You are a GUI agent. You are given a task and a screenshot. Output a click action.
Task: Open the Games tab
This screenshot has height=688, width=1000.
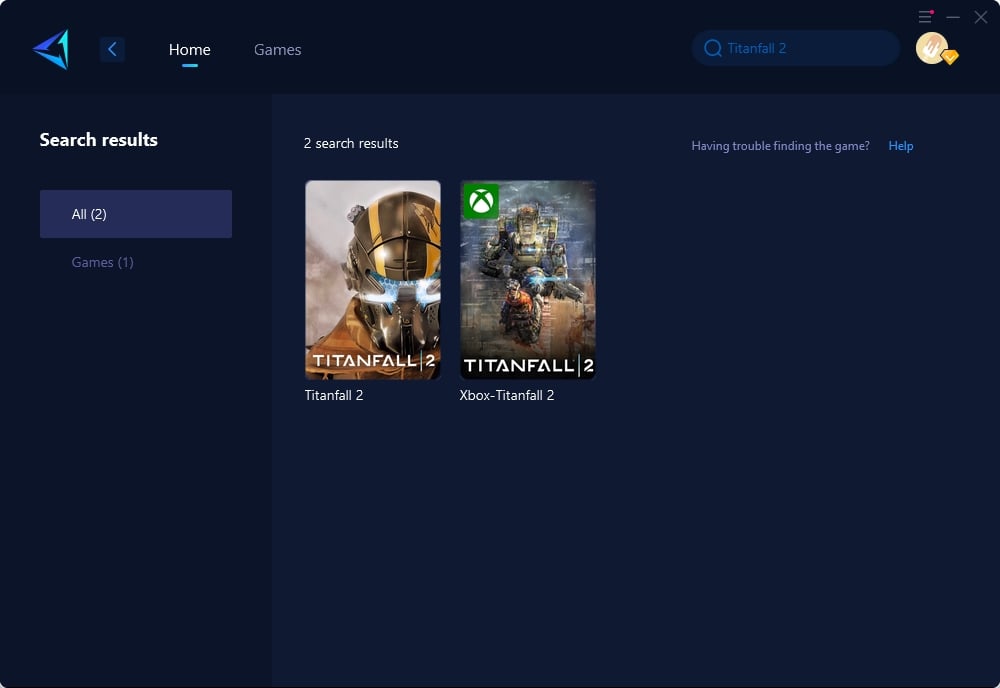(277, 50)
